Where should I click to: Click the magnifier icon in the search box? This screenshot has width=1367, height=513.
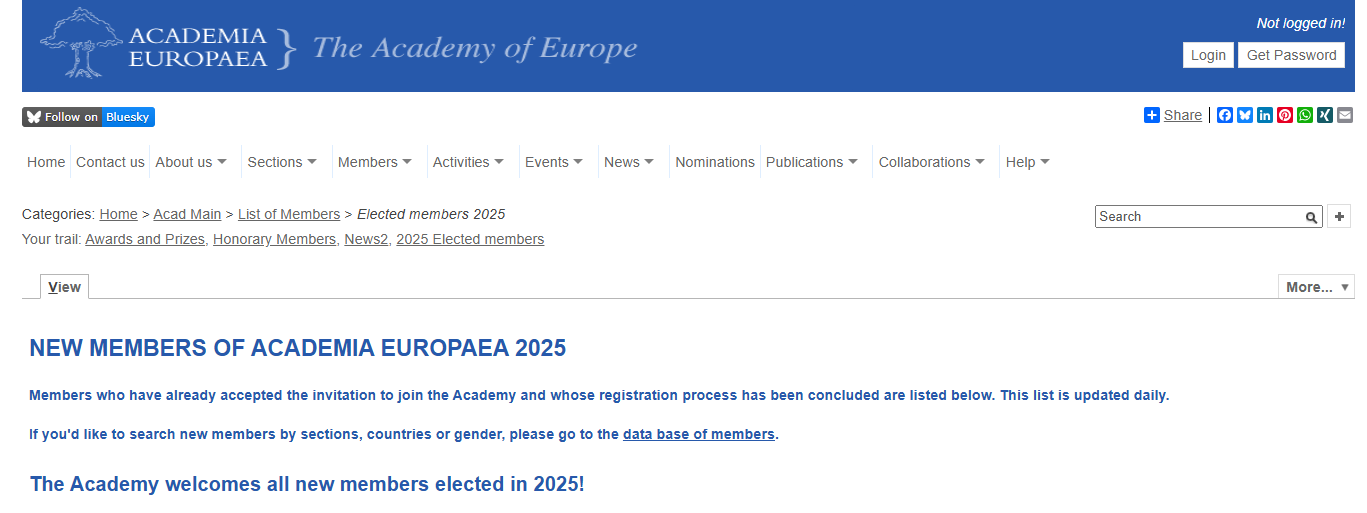[1311, 217]
